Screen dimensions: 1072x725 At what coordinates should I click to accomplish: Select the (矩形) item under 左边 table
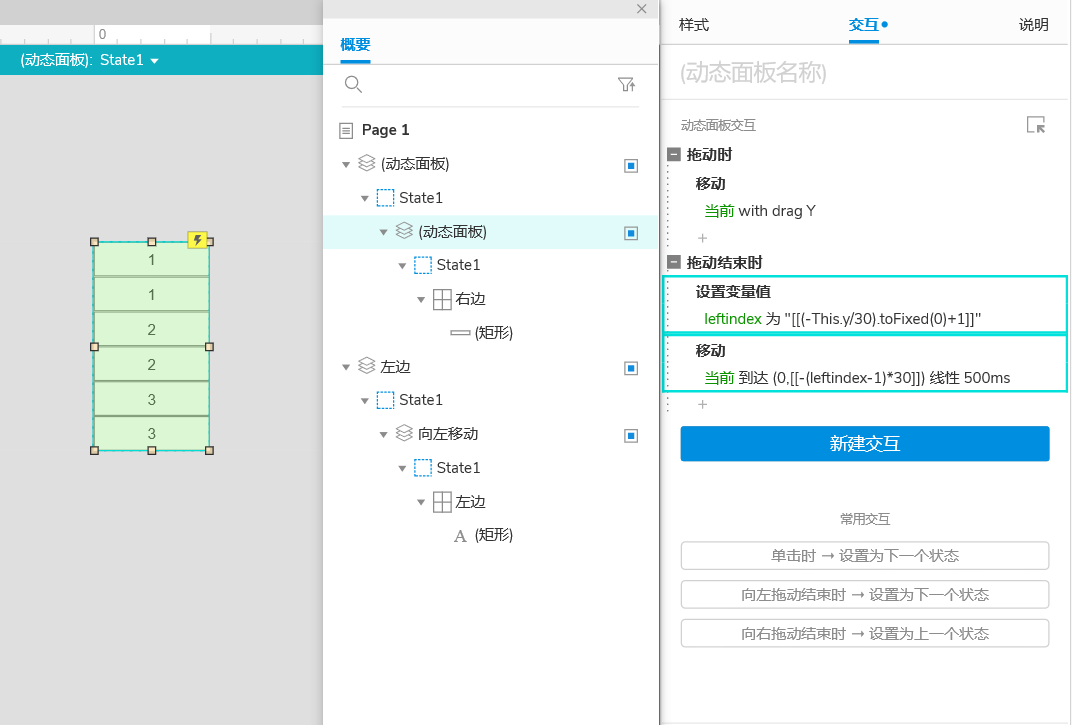(494, 535)
